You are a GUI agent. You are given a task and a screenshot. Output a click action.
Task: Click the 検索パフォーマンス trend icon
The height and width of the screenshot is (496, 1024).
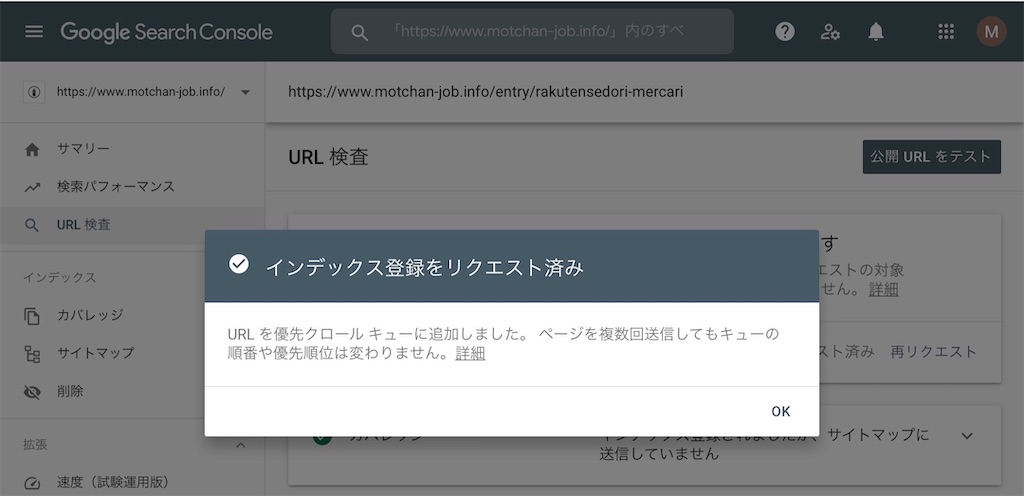pos(32,187)
